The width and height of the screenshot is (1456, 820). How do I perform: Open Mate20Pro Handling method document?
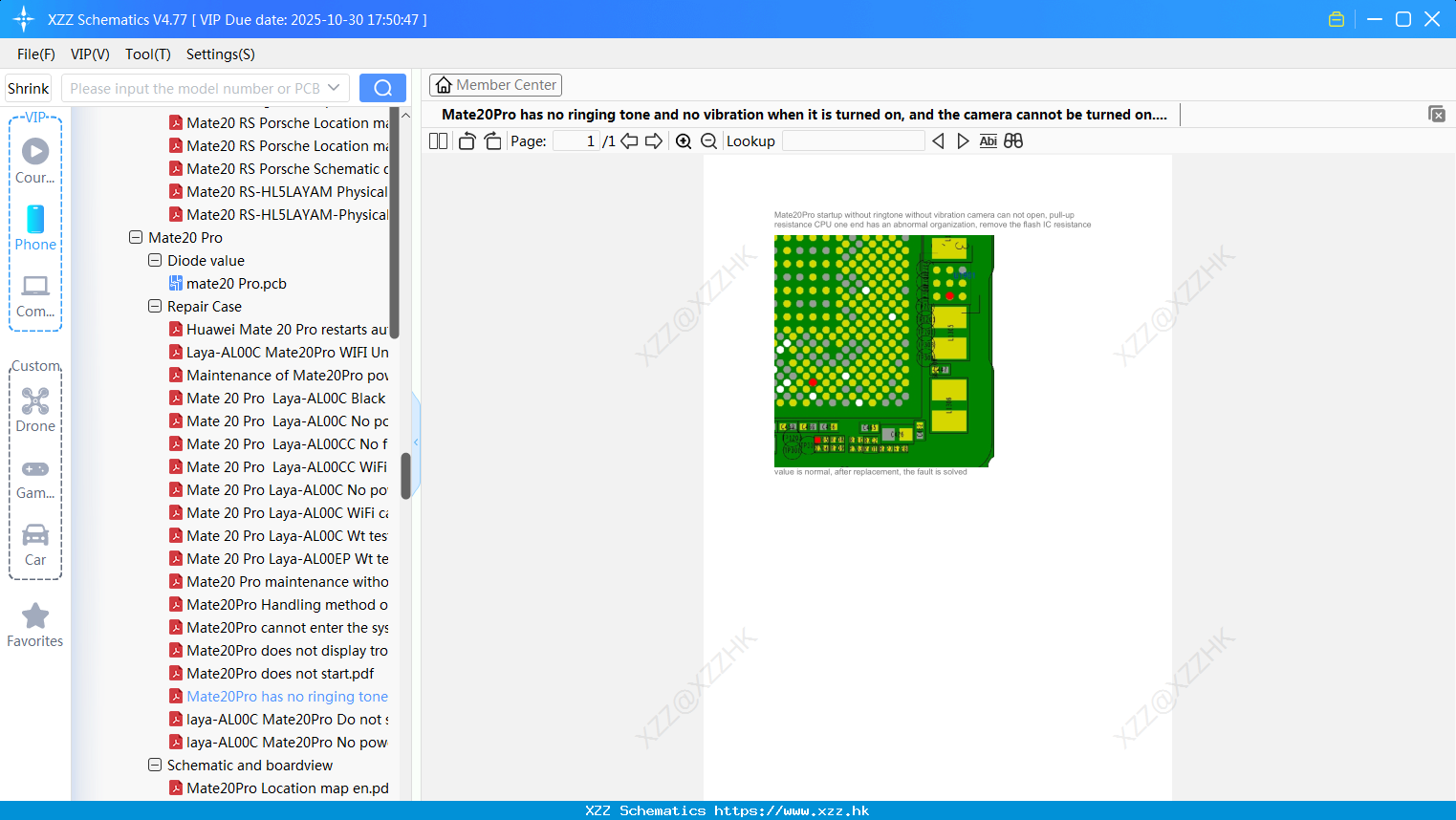(x=287, y=604)
